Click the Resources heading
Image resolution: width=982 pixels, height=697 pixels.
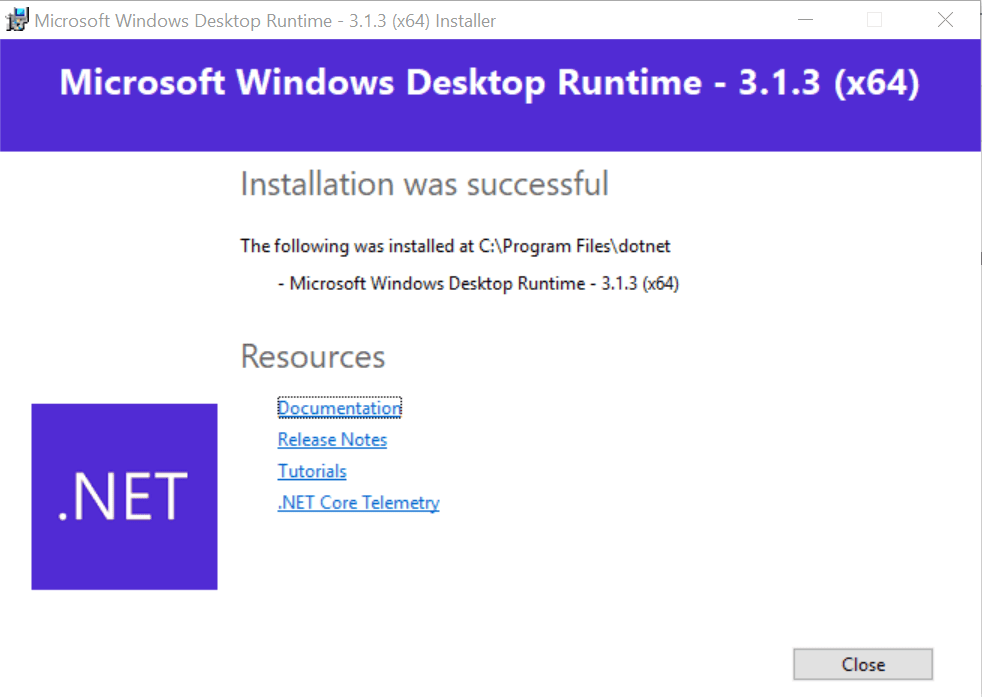(x=313, y=356)
